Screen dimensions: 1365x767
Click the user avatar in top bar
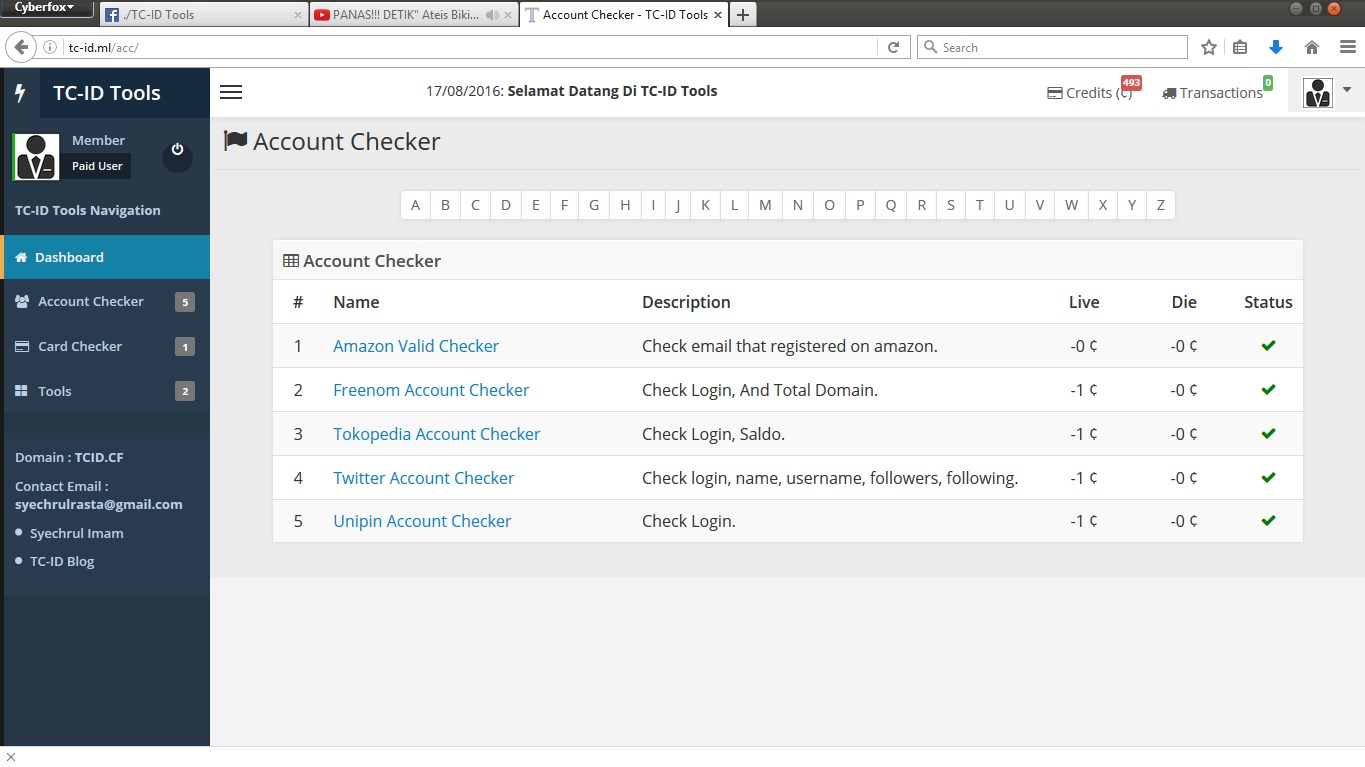click(x=1317, y=92)
